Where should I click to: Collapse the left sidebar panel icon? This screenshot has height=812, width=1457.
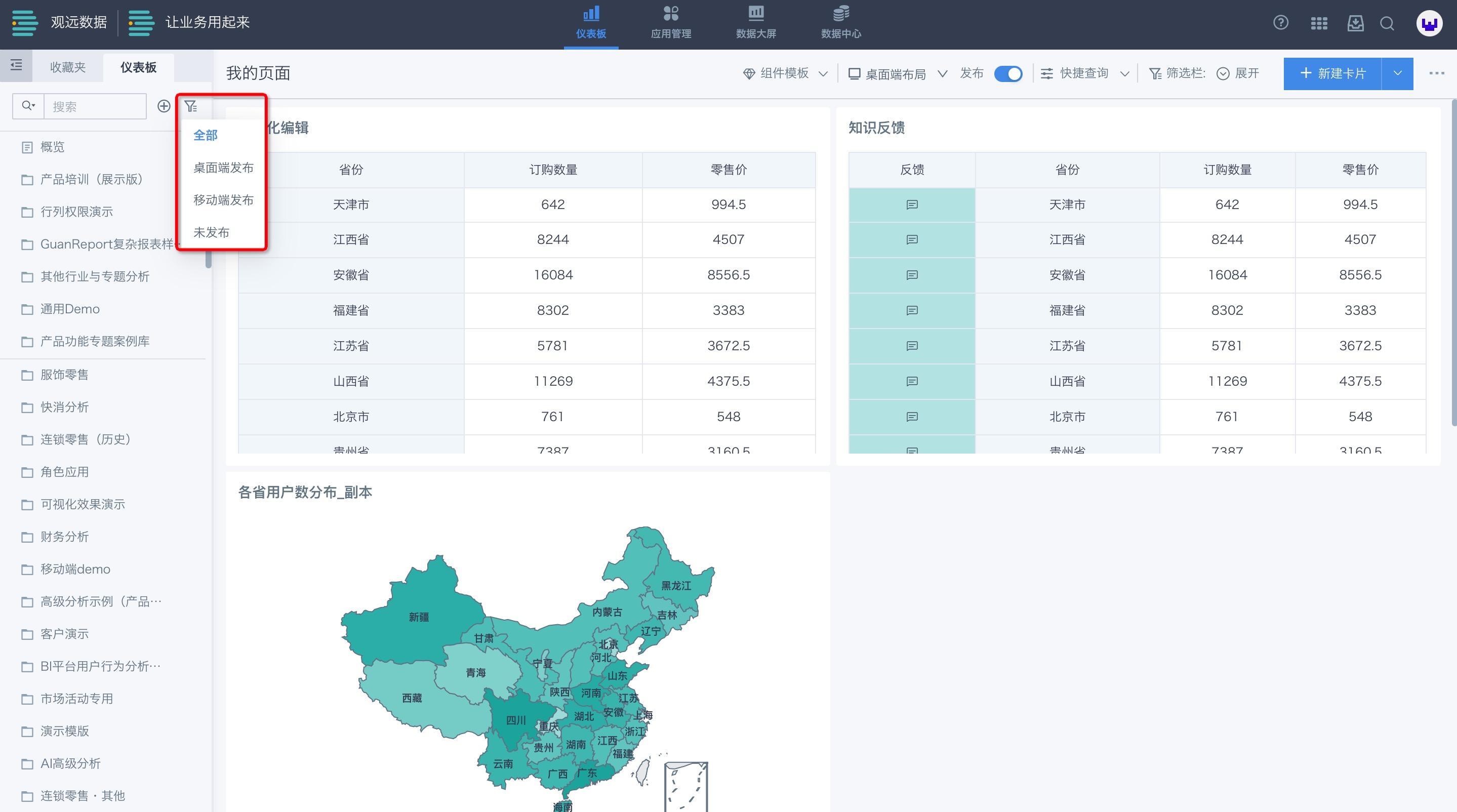[x=16, y=66]
